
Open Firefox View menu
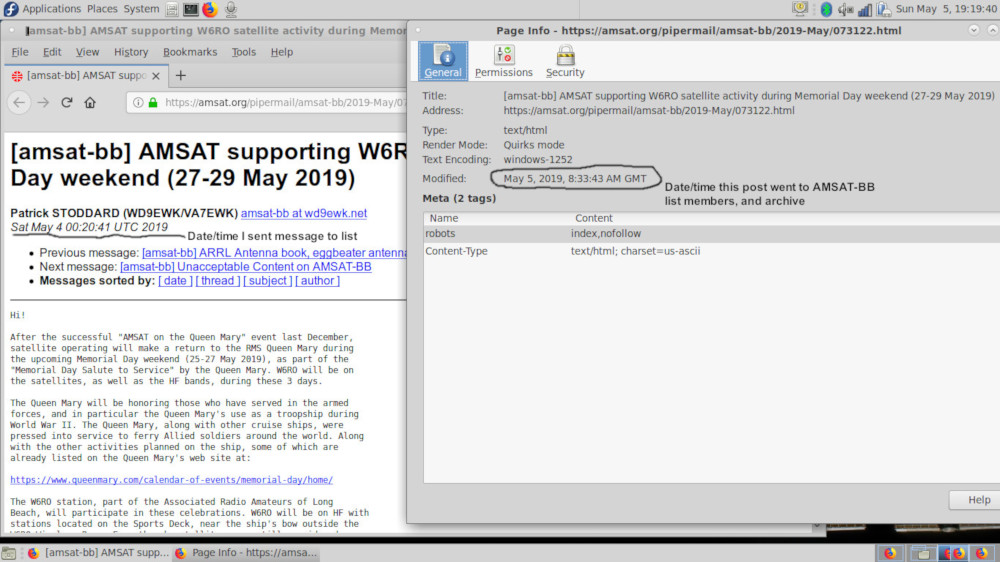tap(87, 52)
